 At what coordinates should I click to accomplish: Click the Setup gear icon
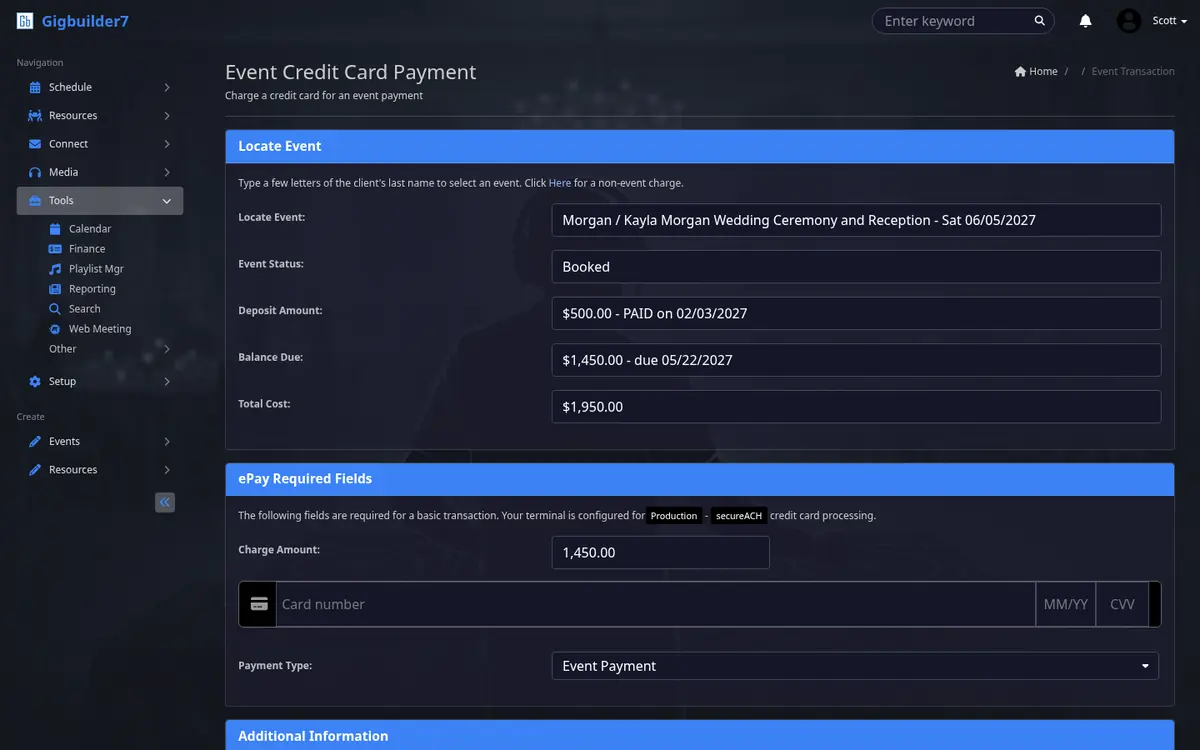tap(35, 382)
